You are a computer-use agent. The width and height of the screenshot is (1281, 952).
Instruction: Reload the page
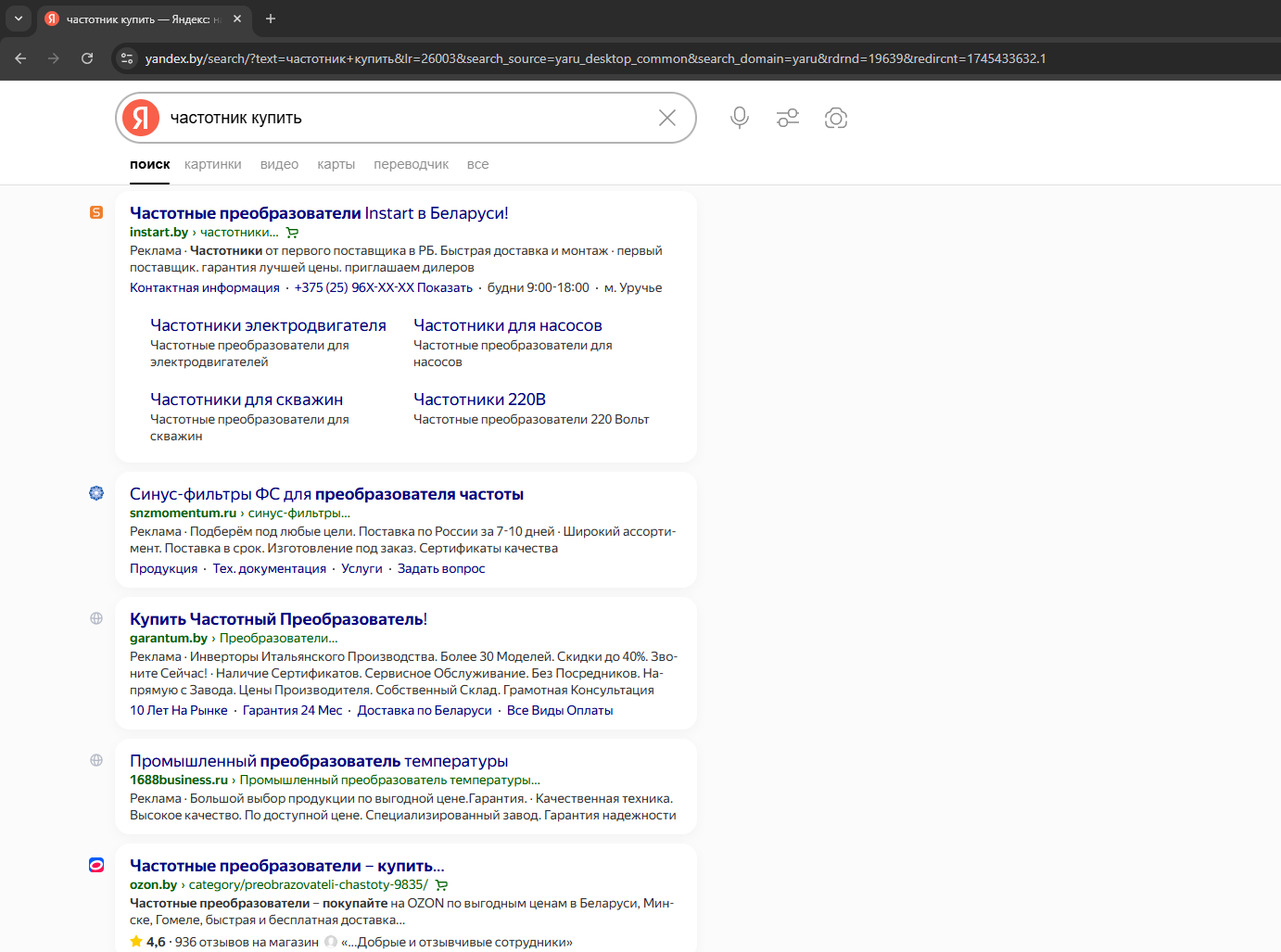pyautogui.click(x=87, y=58)
